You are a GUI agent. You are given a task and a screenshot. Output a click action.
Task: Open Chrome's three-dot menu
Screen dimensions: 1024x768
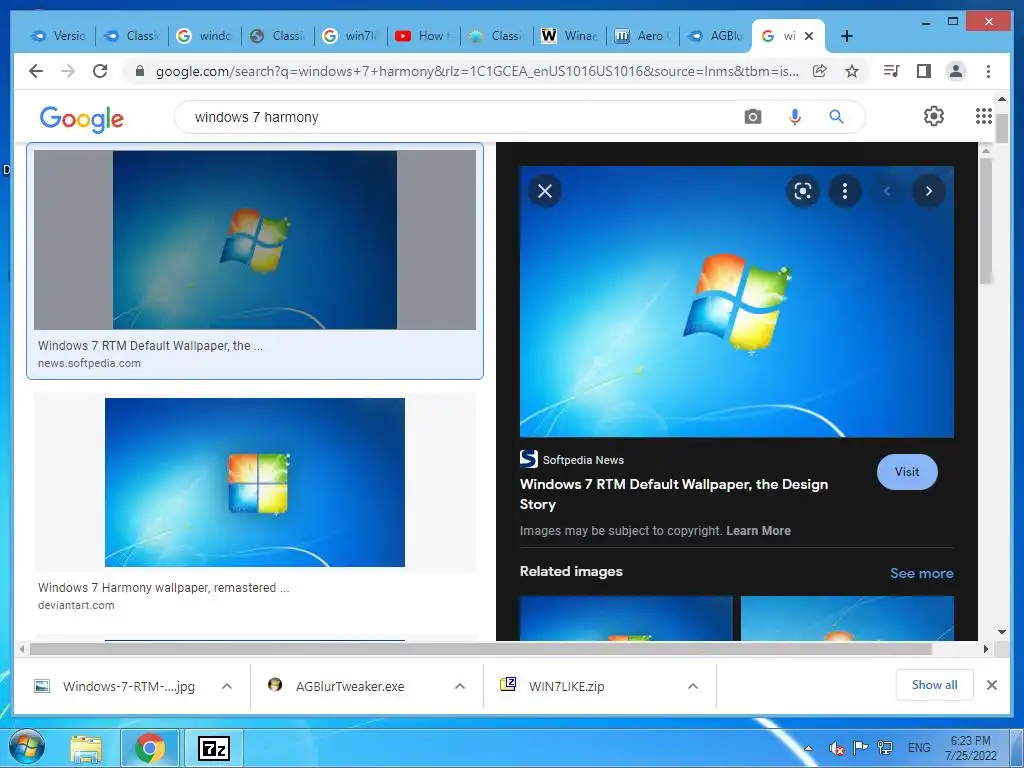point(988,71)
